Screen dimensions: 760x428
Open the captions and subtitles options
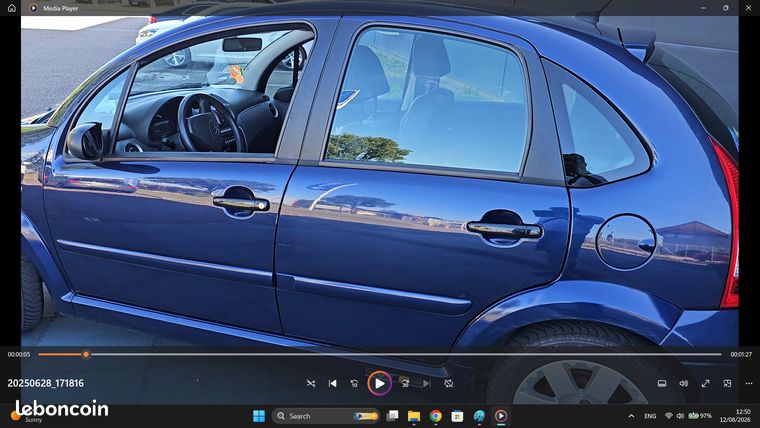[x=662, y=383]
